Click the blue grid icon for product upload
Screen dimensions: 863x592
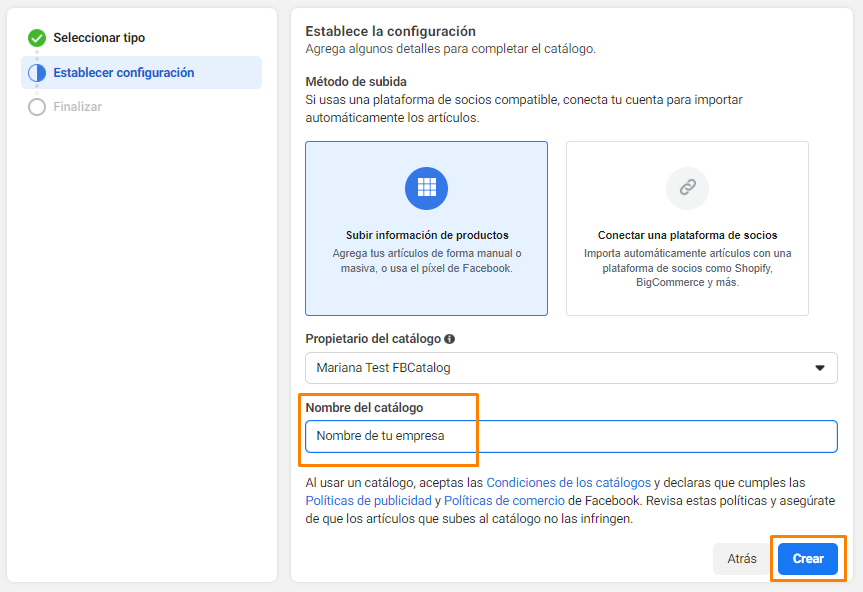click(427, 188)
